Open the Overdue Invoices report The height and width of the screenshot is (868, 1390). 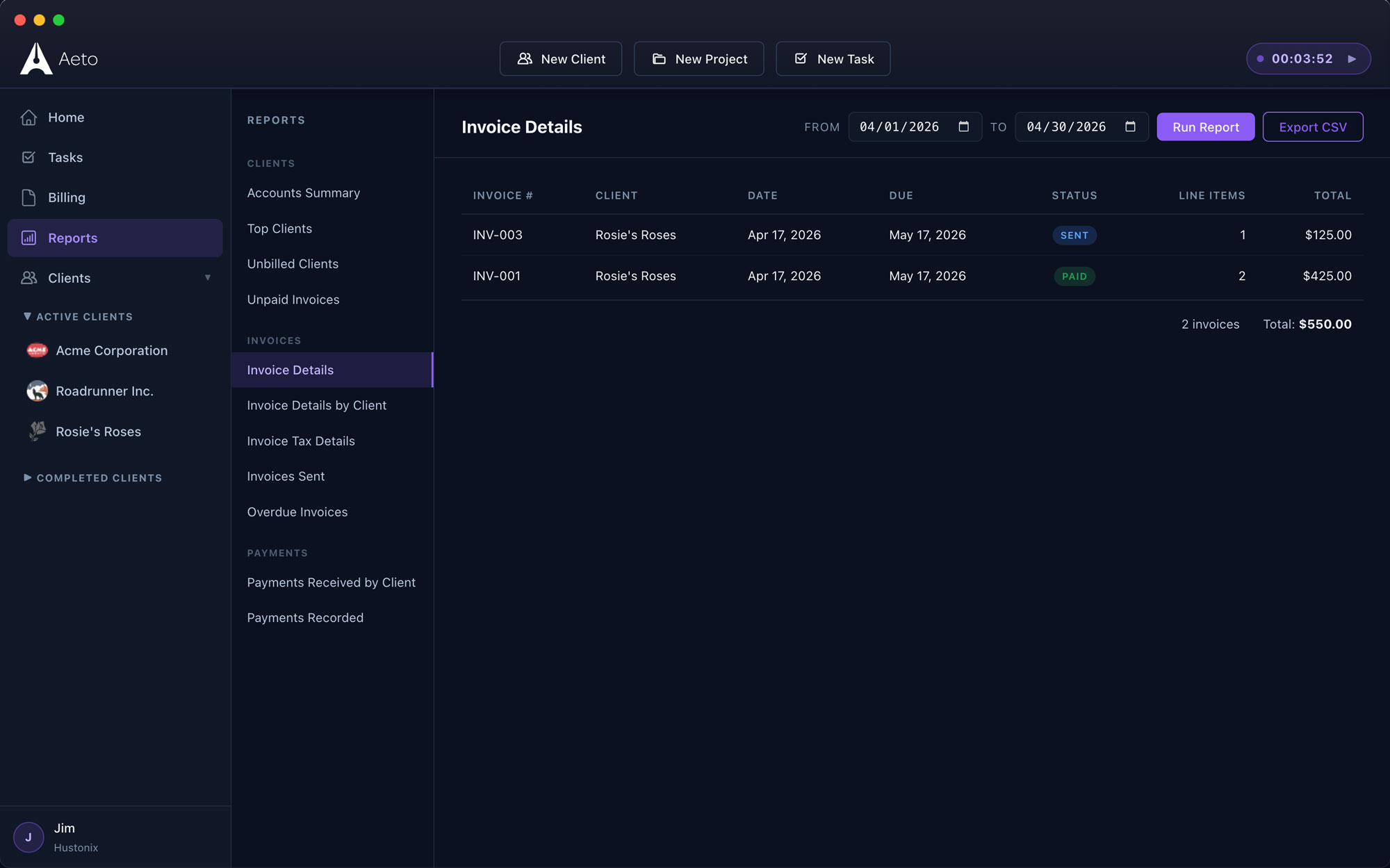point(332,511)
